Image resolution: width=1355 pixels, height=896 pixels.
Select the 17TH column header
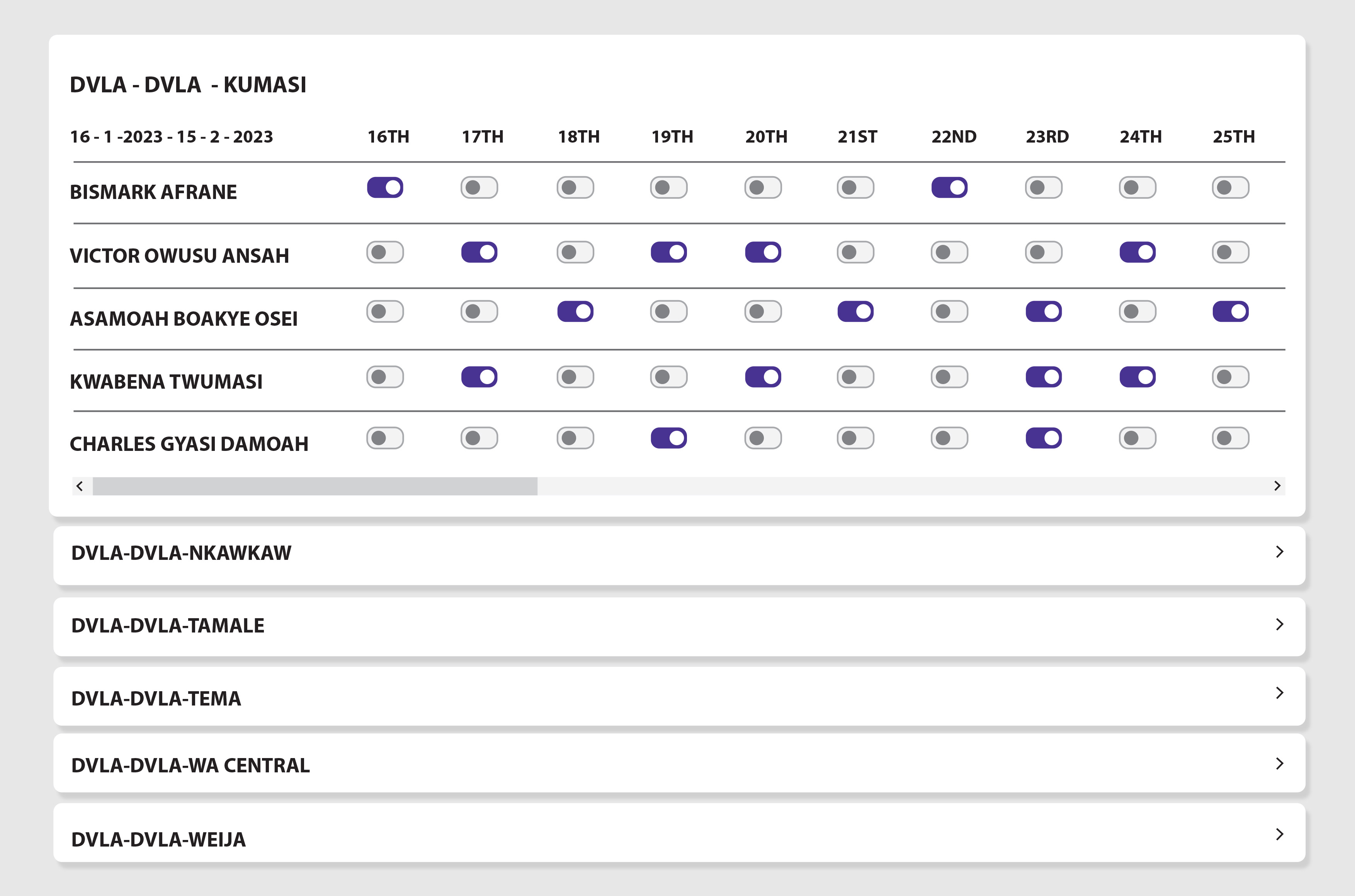point(483,136)
